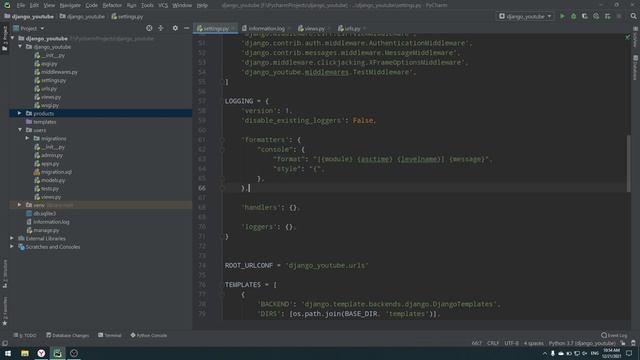The width and height of the screenshot is (640, 360).
Task: Open models.py under users folder
Action: coord(50,180)
